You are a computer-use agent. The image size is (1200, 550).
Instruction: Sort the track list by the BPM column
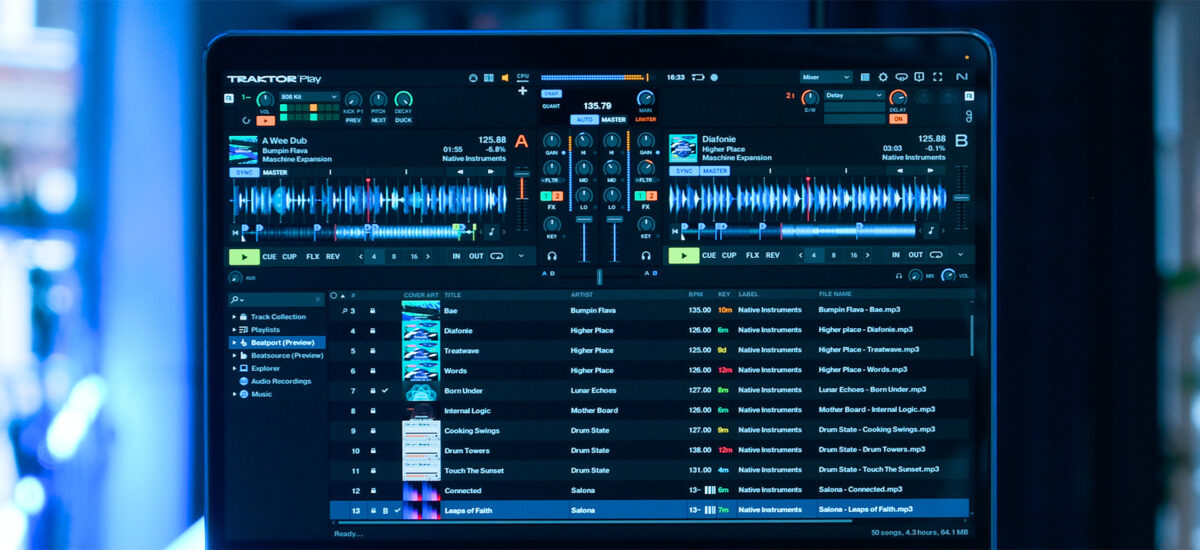coord(696,295)
